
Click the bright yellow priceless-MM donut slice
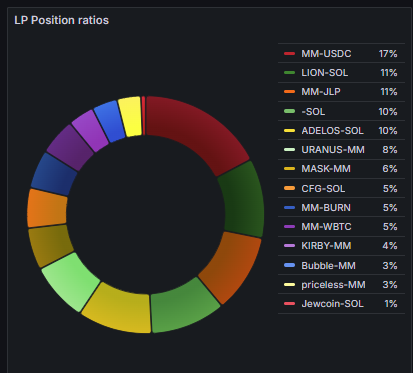click(x=130, y=116)
